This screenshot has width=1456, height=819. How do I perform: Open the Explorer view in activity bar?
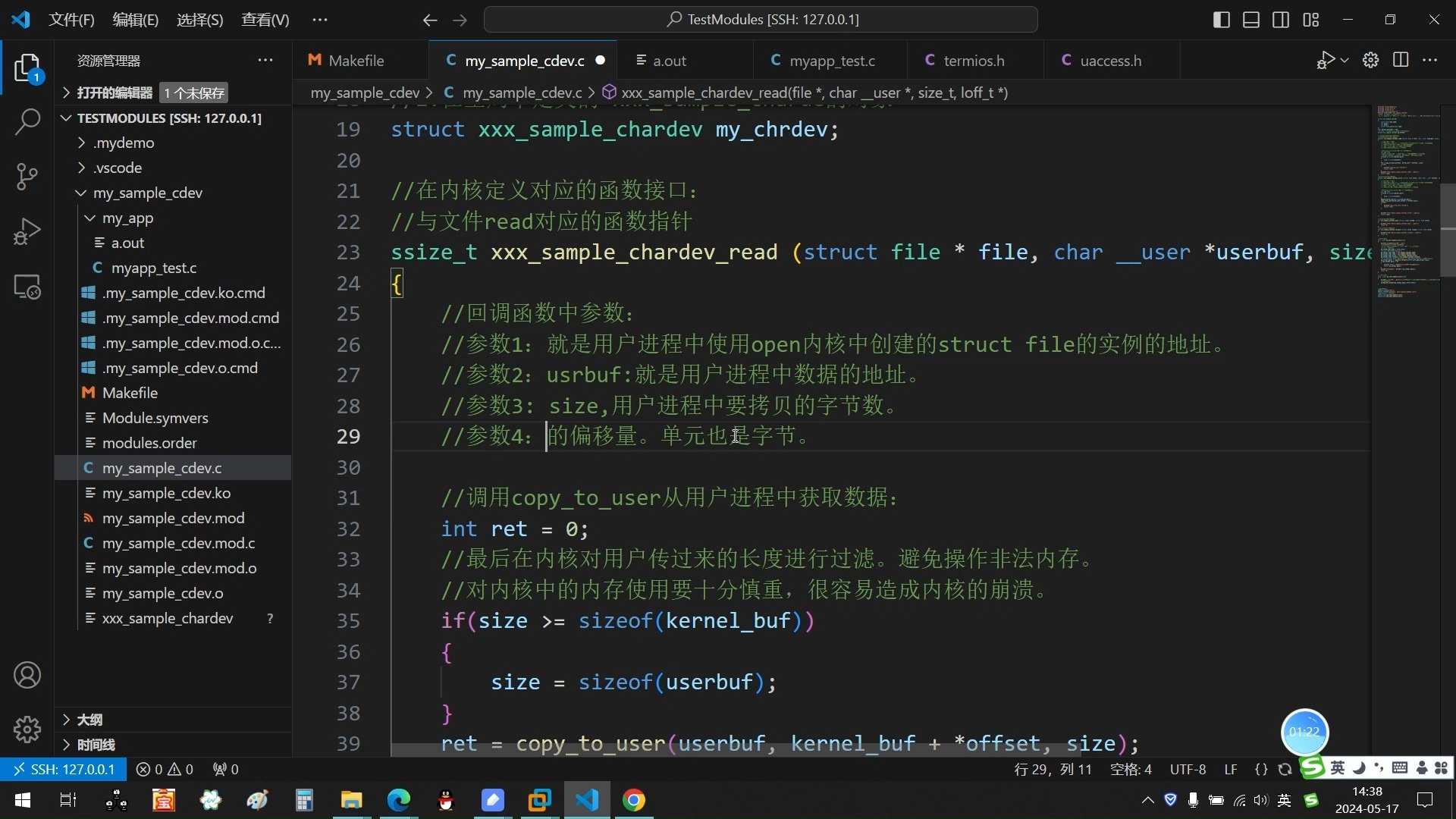[x=27, y=68]
